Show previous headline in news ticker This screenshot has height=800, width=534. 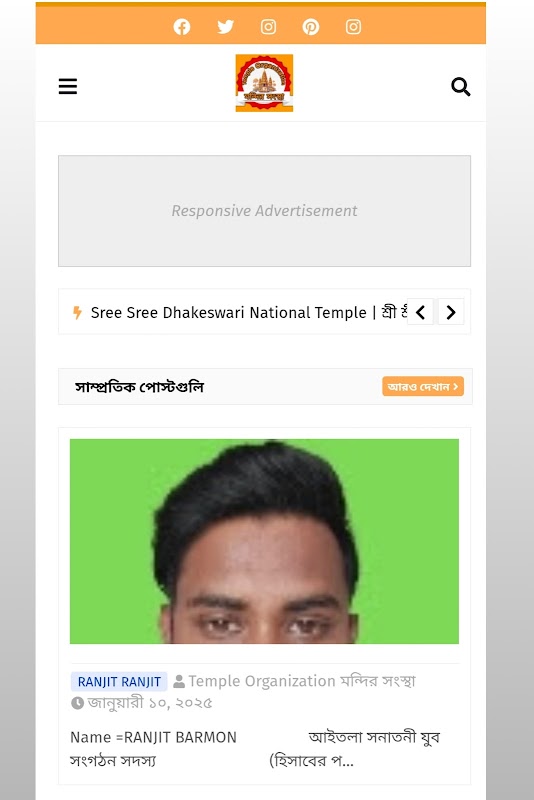click(420, 312)
